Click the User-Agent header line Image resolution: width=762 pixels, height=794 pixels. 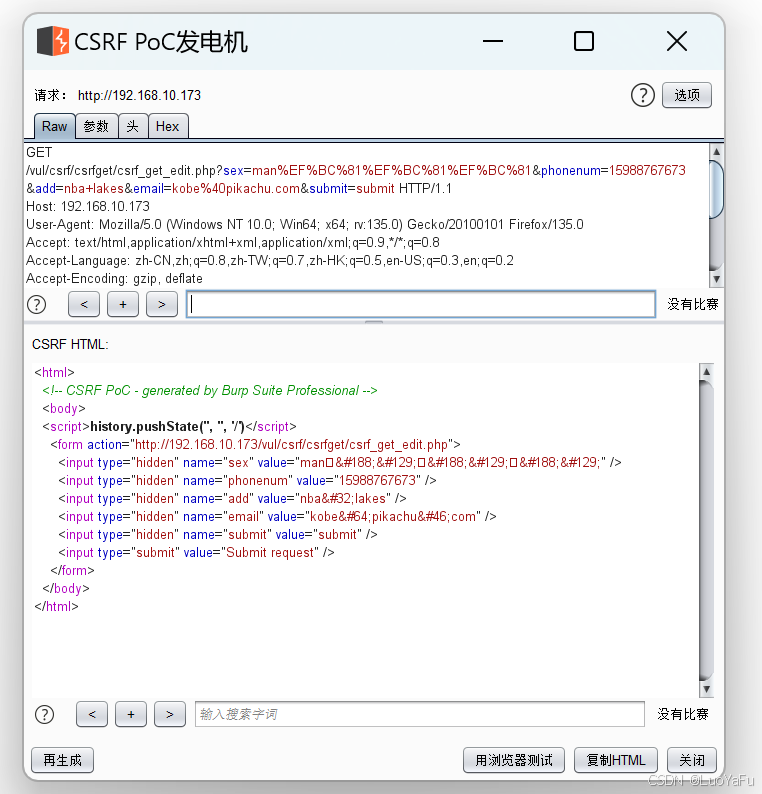305,224
